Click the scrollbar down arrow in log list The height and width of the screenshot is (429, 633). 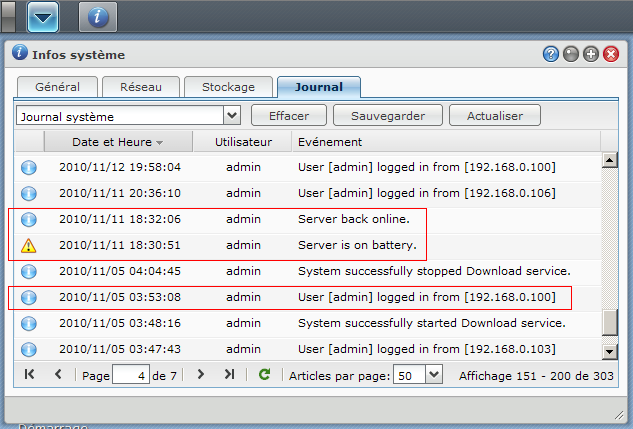(x=609, y=351)
